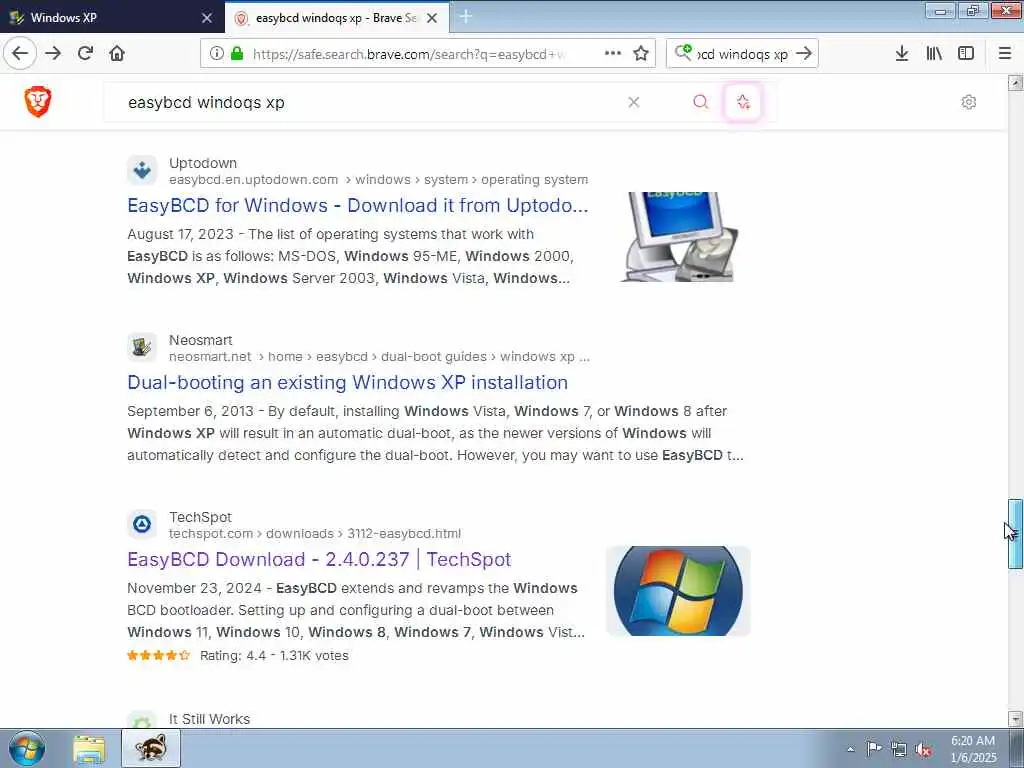Click the muted volume tray icon
Viewport: 1024px width, 768px height.
click(923, 749)
